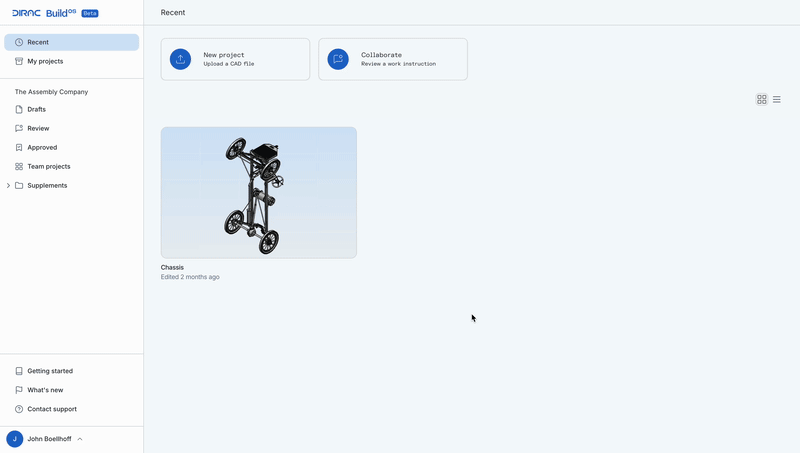The image size is (800, 453).
Task: Switch to grid view
Action: pyautogui.click(x=762, y=99)
